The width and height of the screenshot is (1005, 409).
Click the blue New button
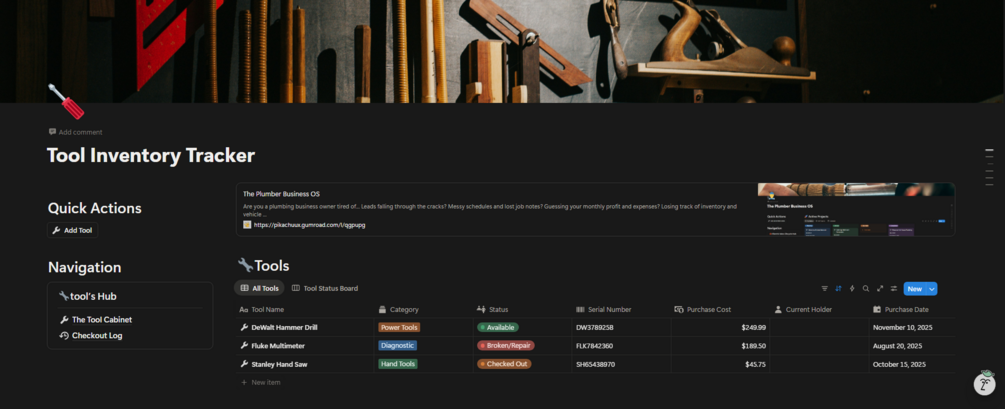click(915, 289)
